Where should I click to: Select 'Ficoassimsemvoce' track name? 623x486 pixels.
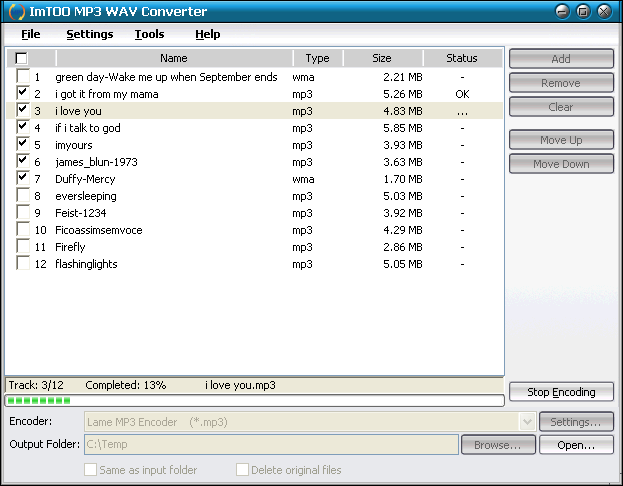pos(99,230)
